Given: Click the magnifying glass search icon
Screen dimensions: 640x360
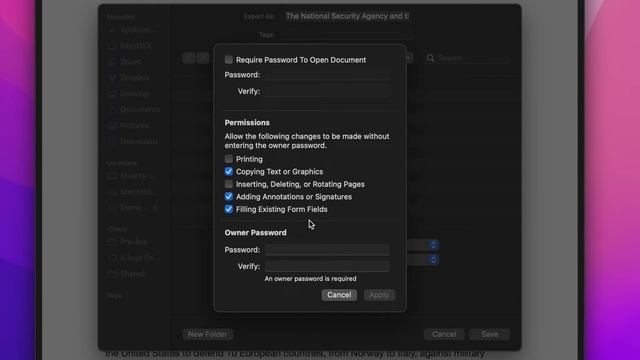Looking at the screenshot, I should point(431,58).
